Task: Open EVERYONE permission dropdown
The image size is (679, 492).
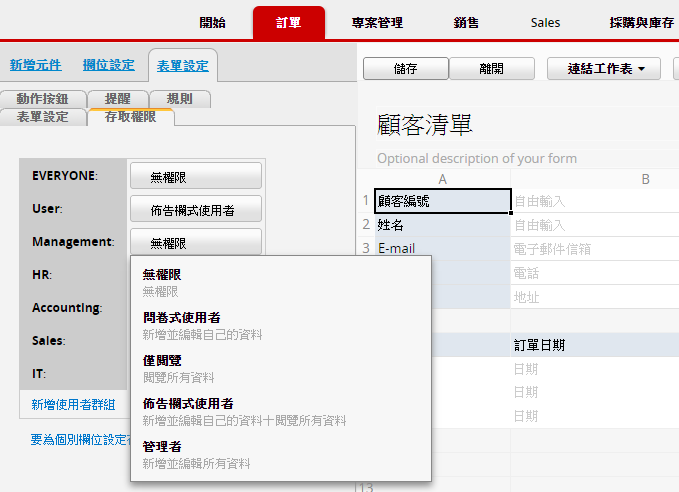Action: click(x=196, y=176)
